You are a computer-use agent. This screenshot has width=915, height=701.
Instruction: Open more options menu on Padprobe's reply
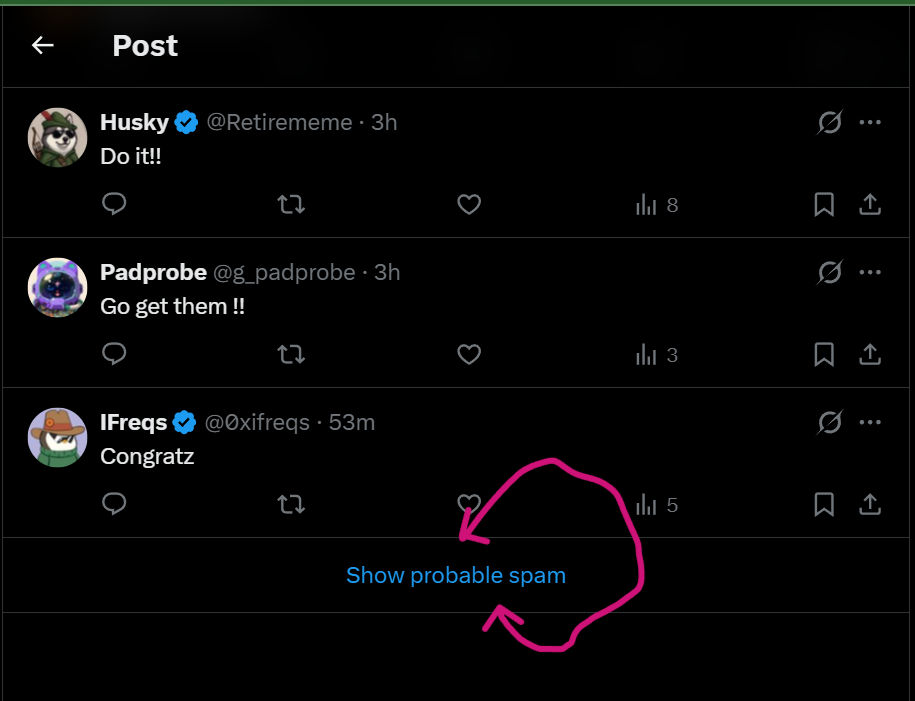coord(870,272)
